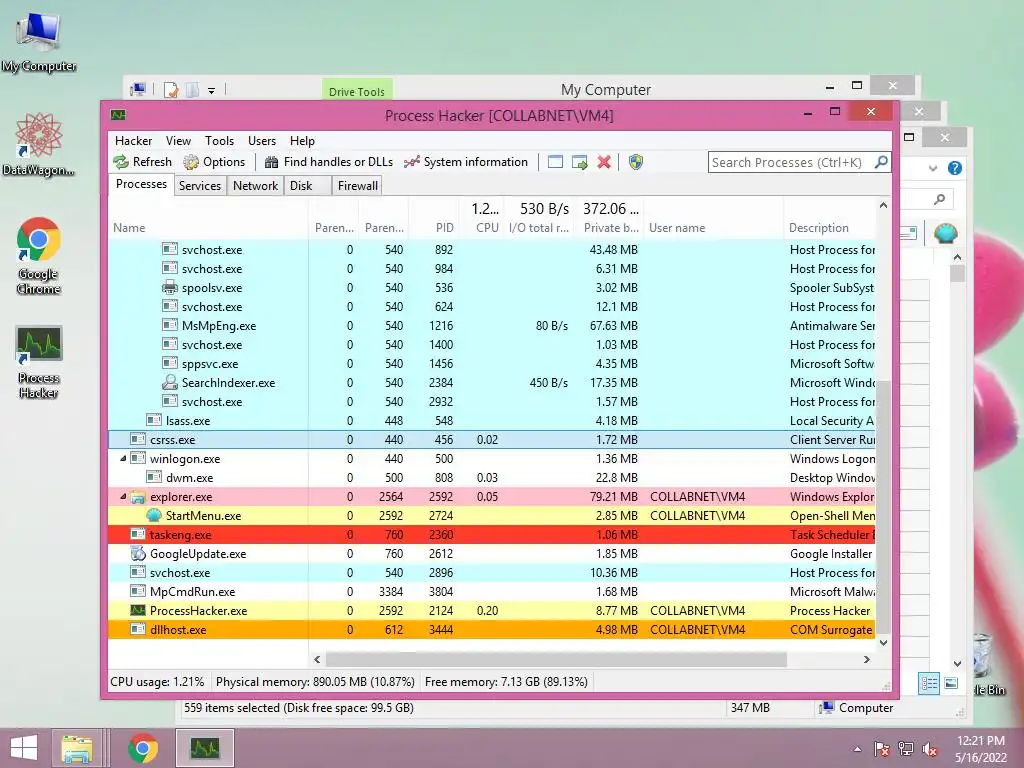Click the red X terminate window icon
1024x768 pixels.
coord(604,162)
